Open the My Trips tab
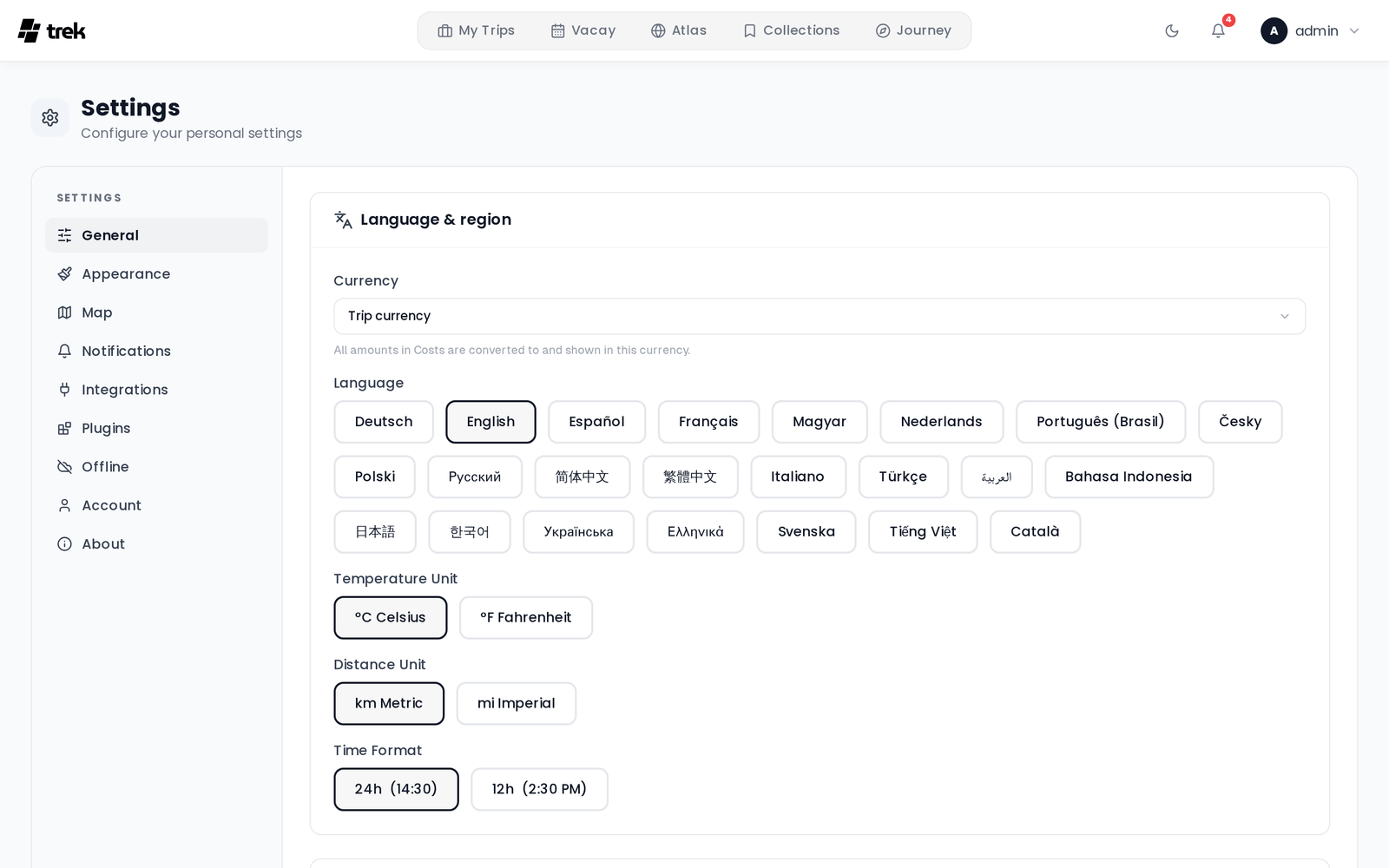The height and width of the screenshot is (868, 1389). [477, 31]
